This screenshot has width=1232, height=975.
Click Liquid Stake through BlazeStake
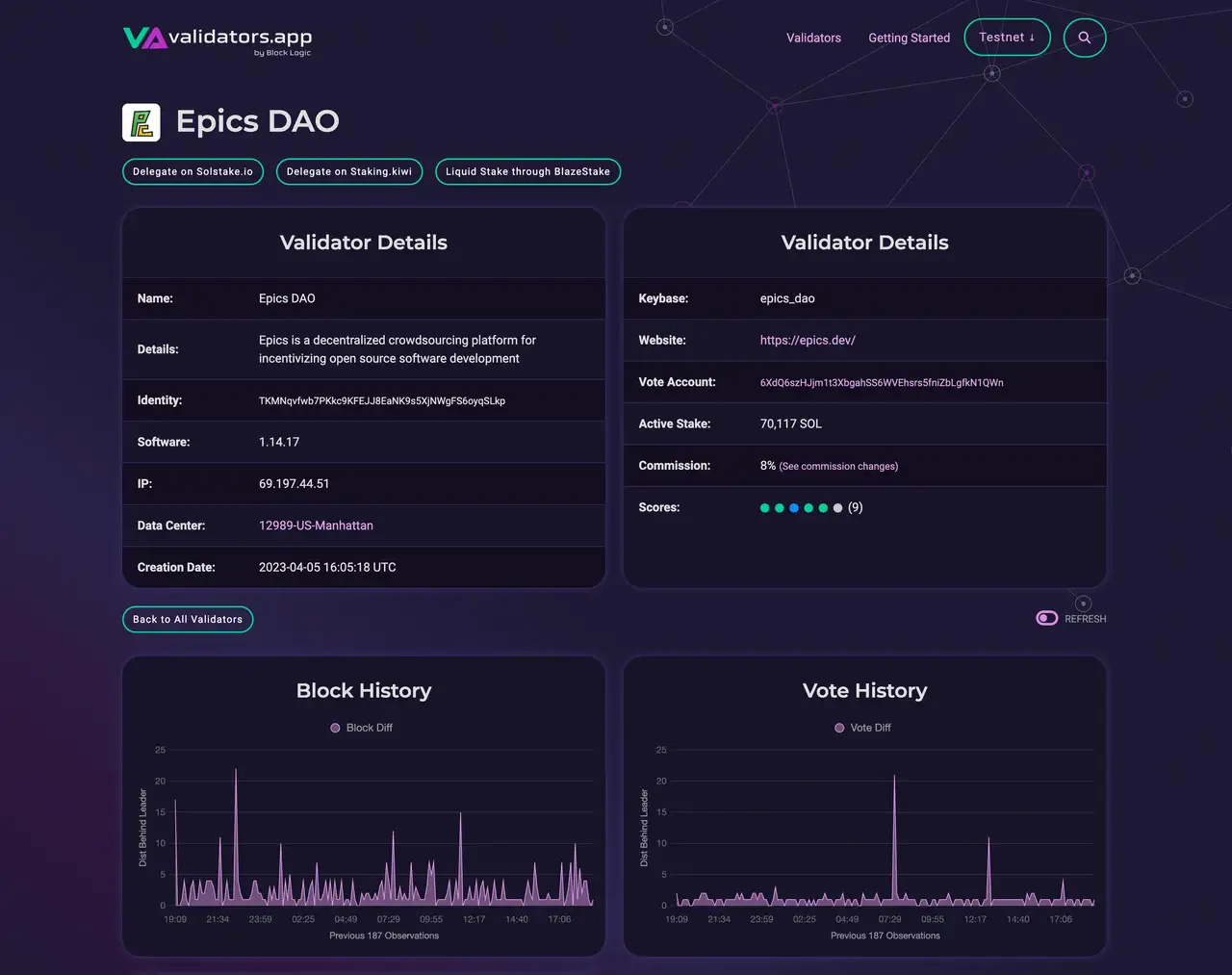pyautogui.click(x=527, y=171)
